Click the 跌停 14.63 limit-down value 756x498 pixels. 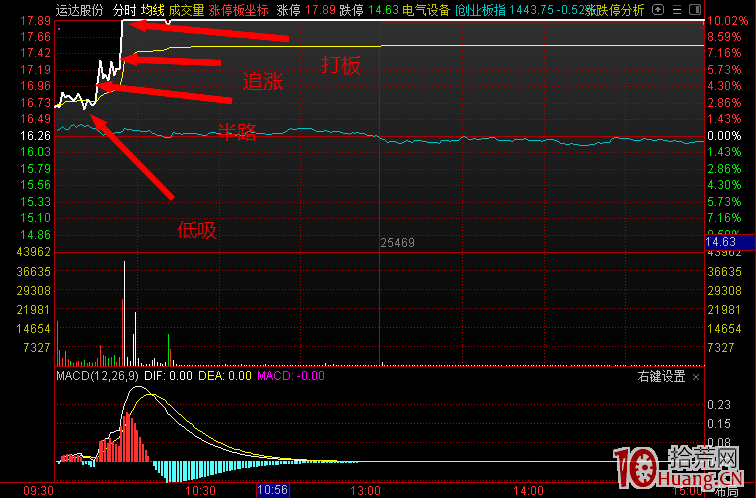pyautogui.click(x=369, y=10)
